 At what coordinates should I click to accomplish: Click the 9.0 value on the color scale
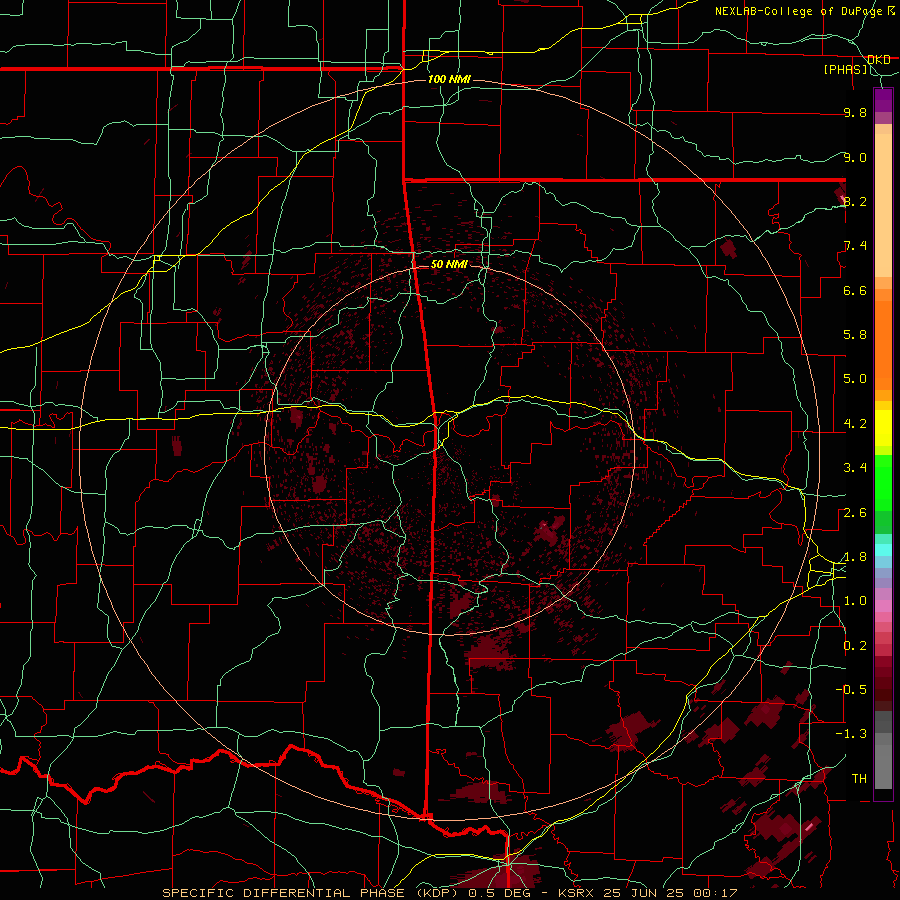coord(855,158)
